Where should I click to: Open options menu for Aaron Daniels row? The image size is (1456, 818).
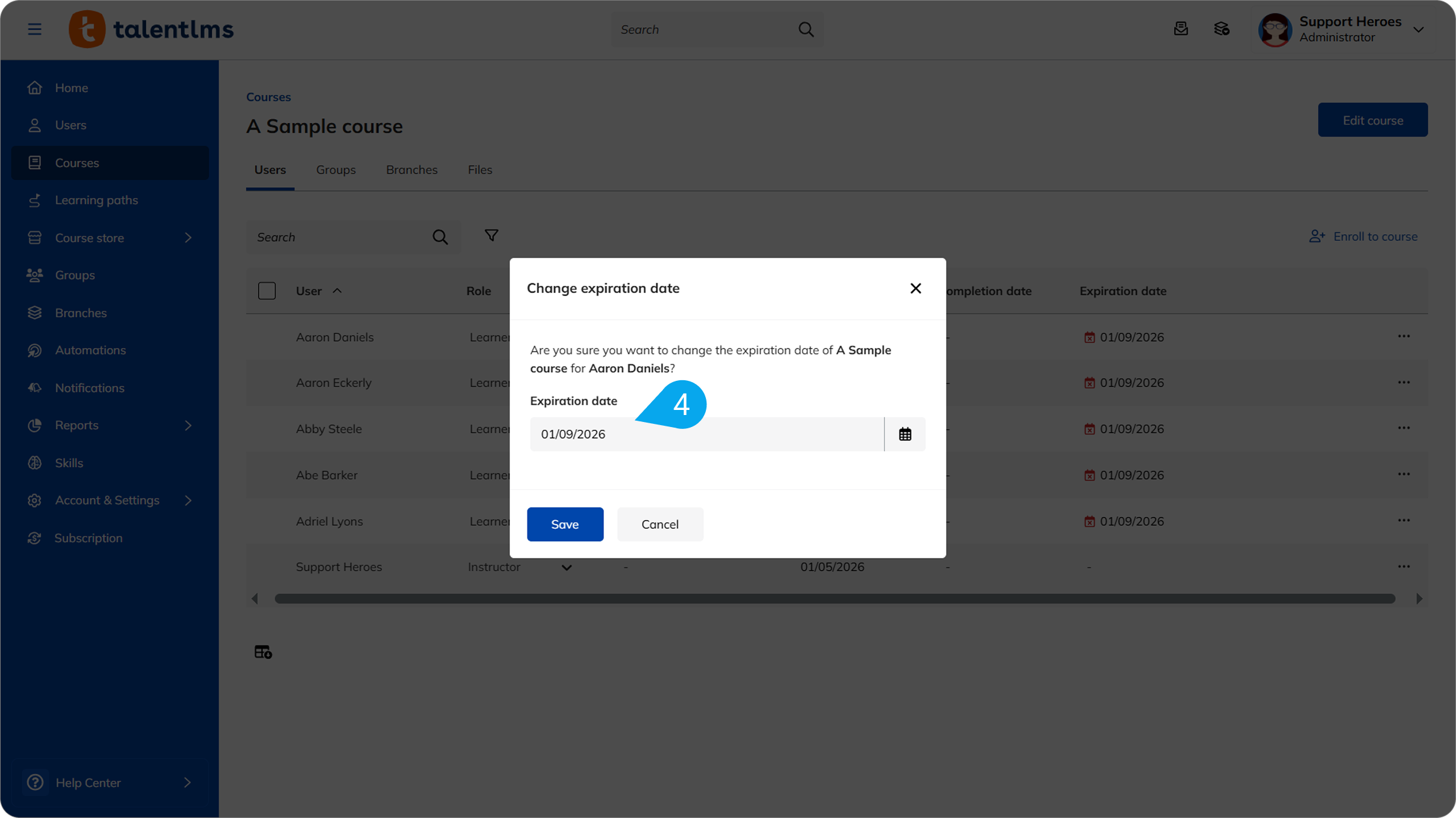point(1404,337)
